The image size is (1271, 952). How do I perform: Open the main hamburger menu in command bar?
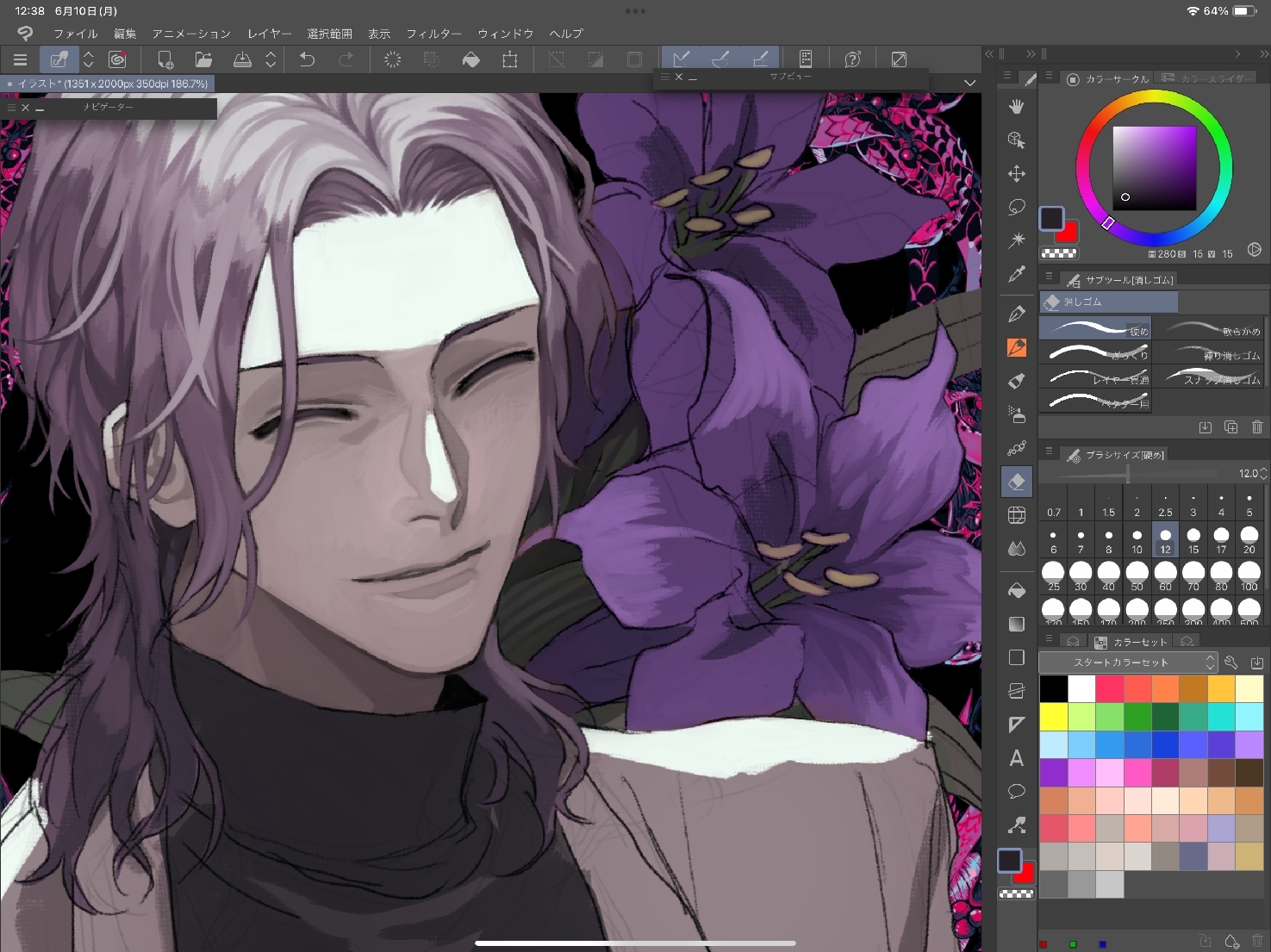click(21, 59)
